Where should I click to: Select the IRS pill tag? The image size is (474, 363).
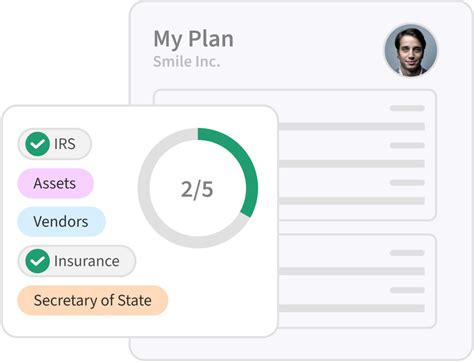pos(55,144)
